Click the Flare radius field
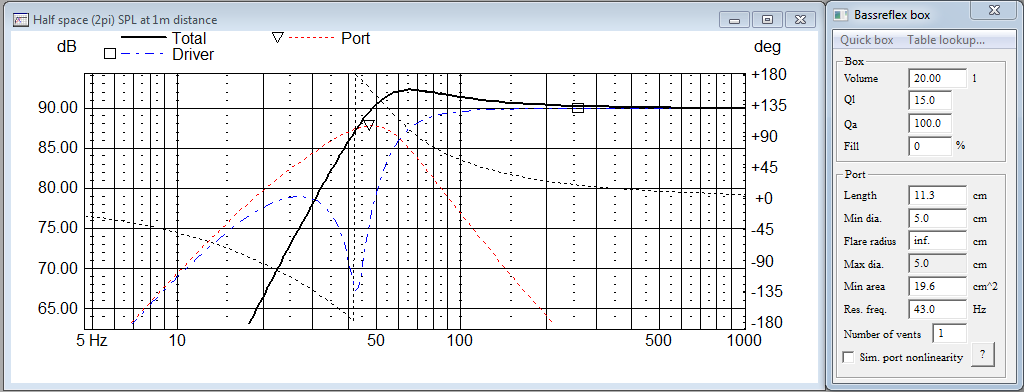The width and height of the screenshot is (1024, 392). [937, 240]
